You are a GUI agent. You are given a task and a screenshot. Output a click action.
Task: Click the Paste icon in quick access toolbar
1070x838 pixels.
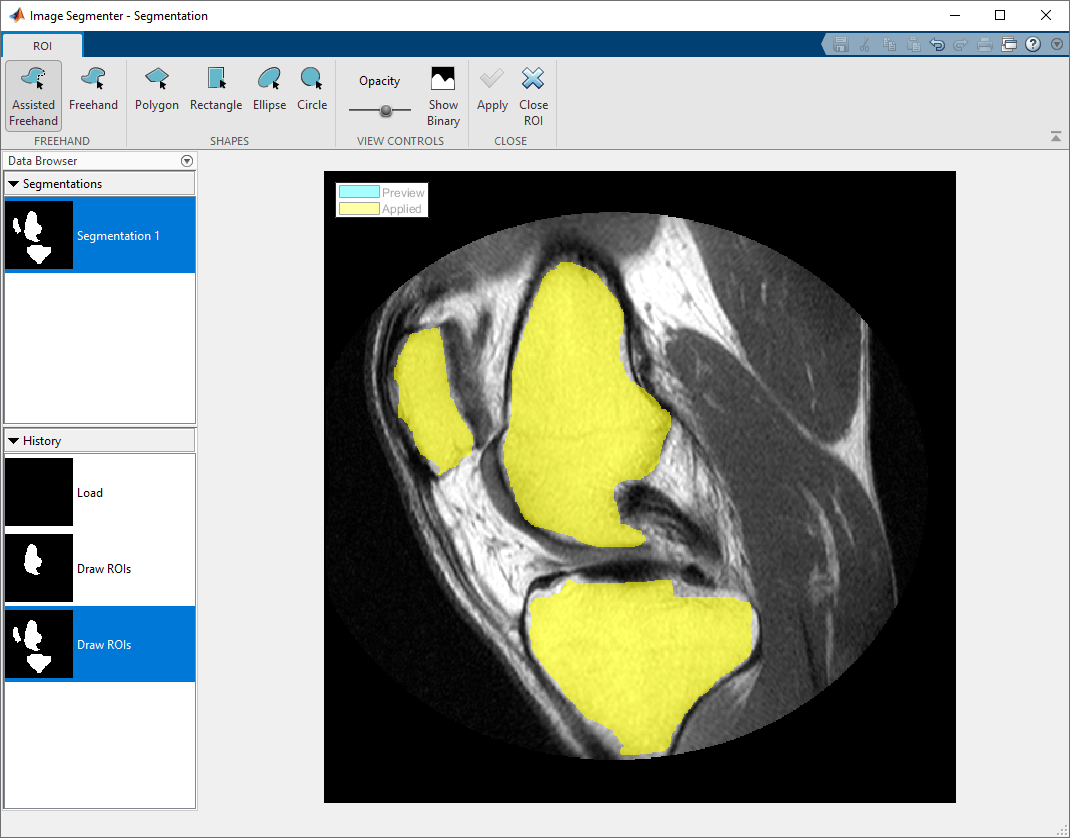coord(914,45)
